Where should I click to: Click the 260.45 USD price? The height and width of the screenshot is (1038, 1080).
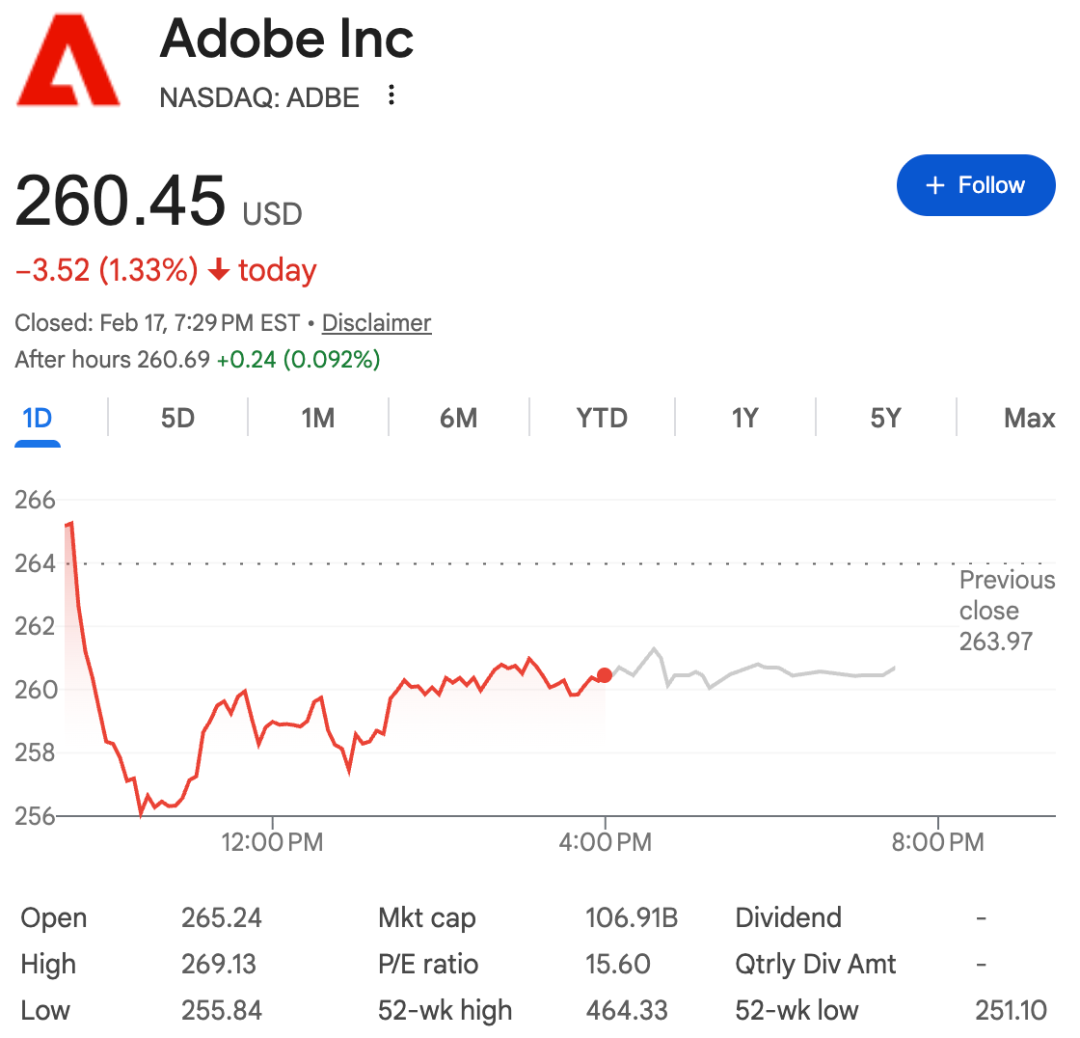coord(158,201)
